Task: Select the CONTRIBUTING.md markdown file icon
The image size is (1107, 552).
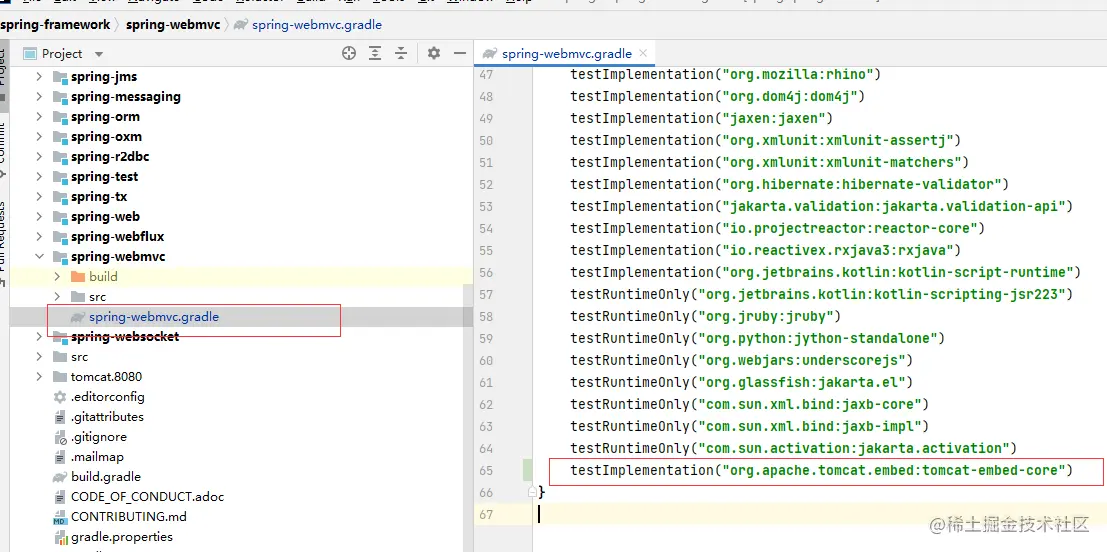Action: tap(60, 517)
